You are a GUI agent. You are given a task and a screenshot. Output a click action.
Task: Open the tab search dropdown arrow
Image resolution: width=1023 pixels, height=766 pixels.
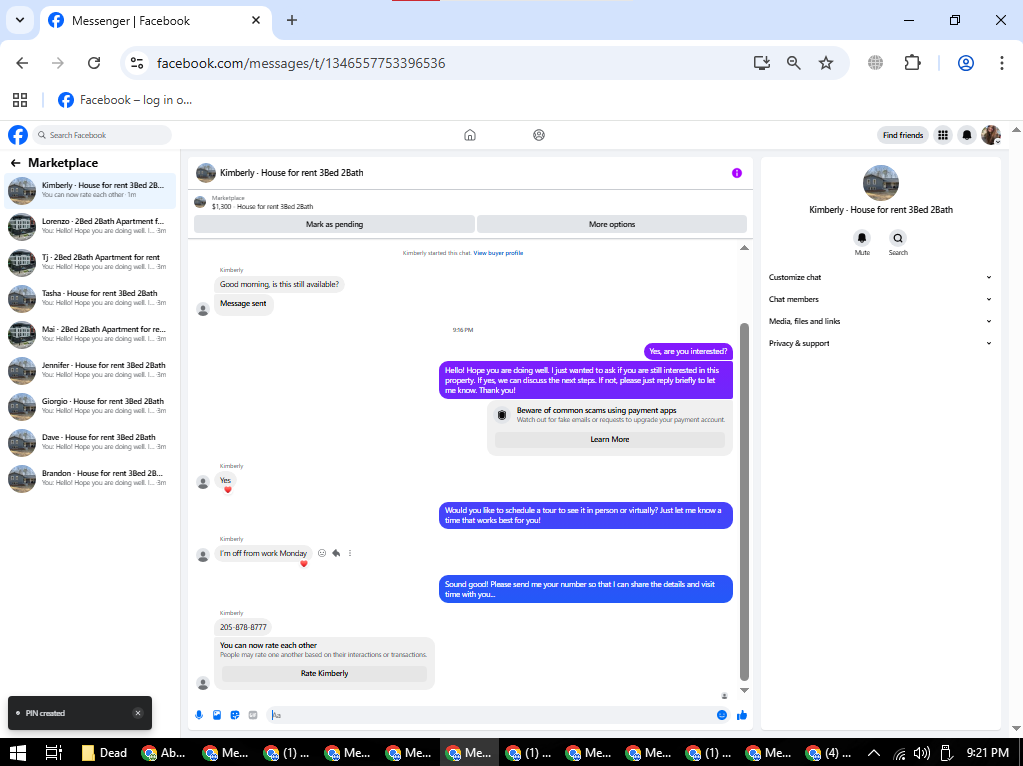pos(20,20)
